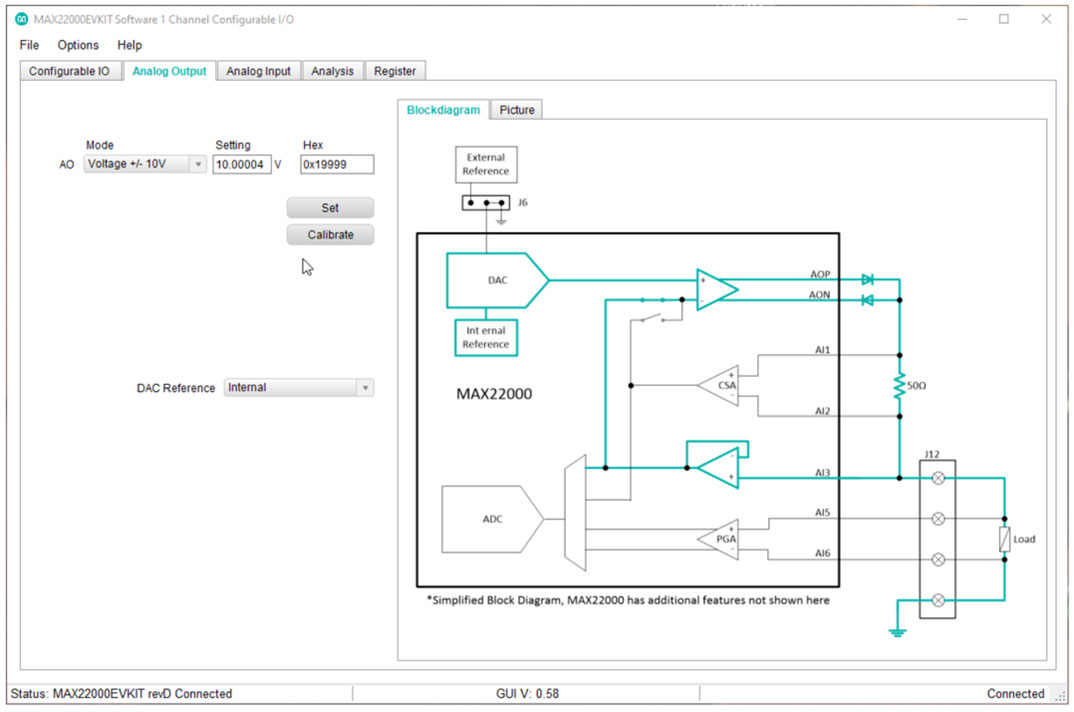This screenshot has height=712, width=1074.
Task: Click the J6 jumper symbol
Action: pyautogui.click(x=485, y=202)
